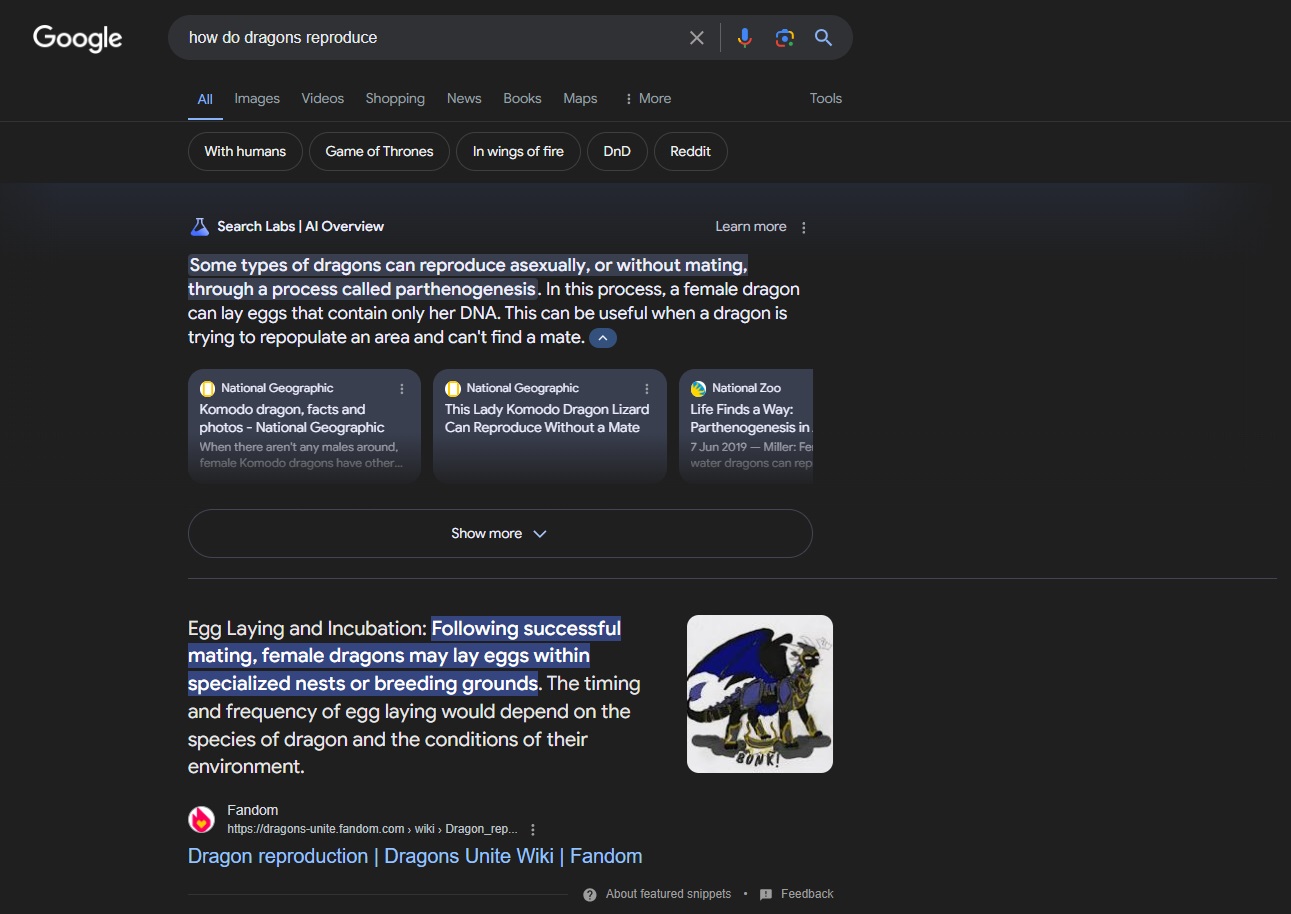Filter by 'Game of Thrones' chip
Viewport: 1291px width, 914px height.
[380, 152]
